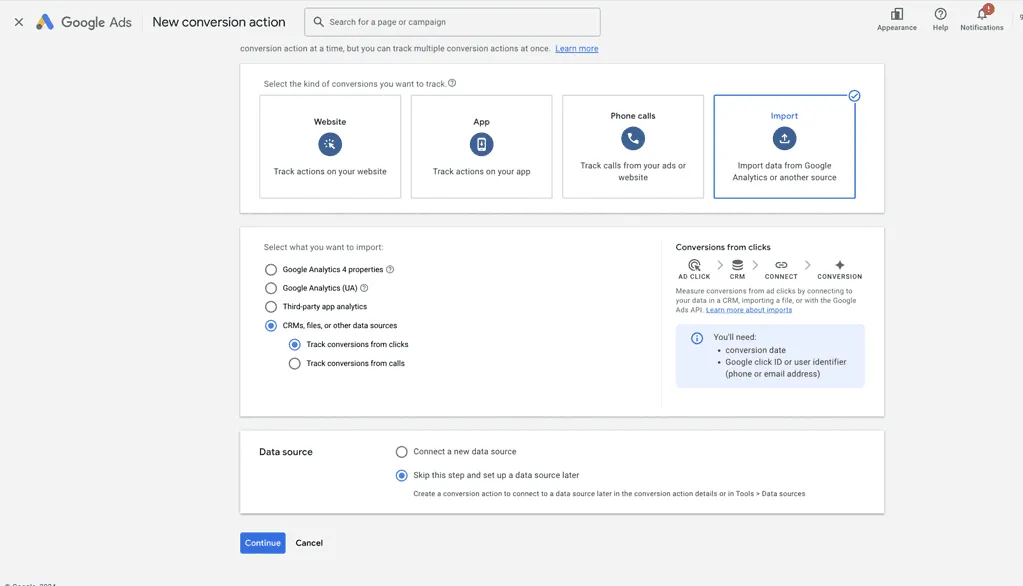Close the new conversion action page
The image size is (1023, 586).
tap(19, 22)
